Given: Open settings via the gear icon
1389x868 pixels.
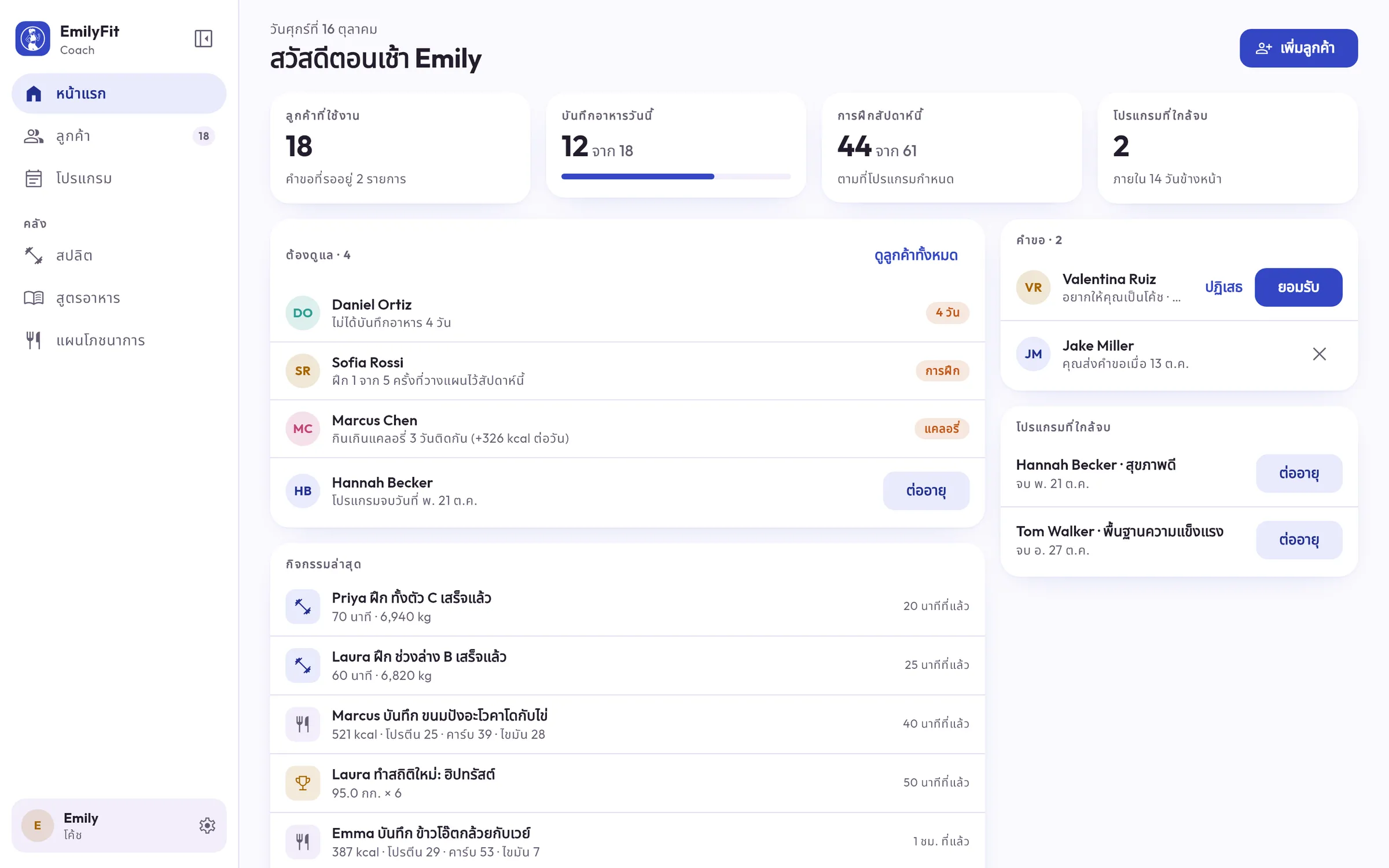Looking at the screenshot, I should click(207, 825).
